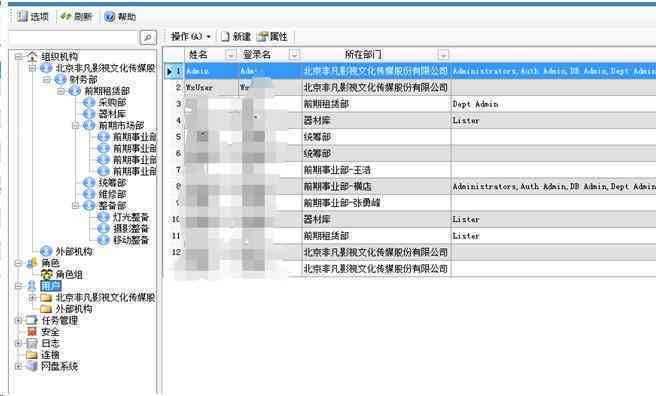Click the 新建 new document icon

click(x=225, y=37)
